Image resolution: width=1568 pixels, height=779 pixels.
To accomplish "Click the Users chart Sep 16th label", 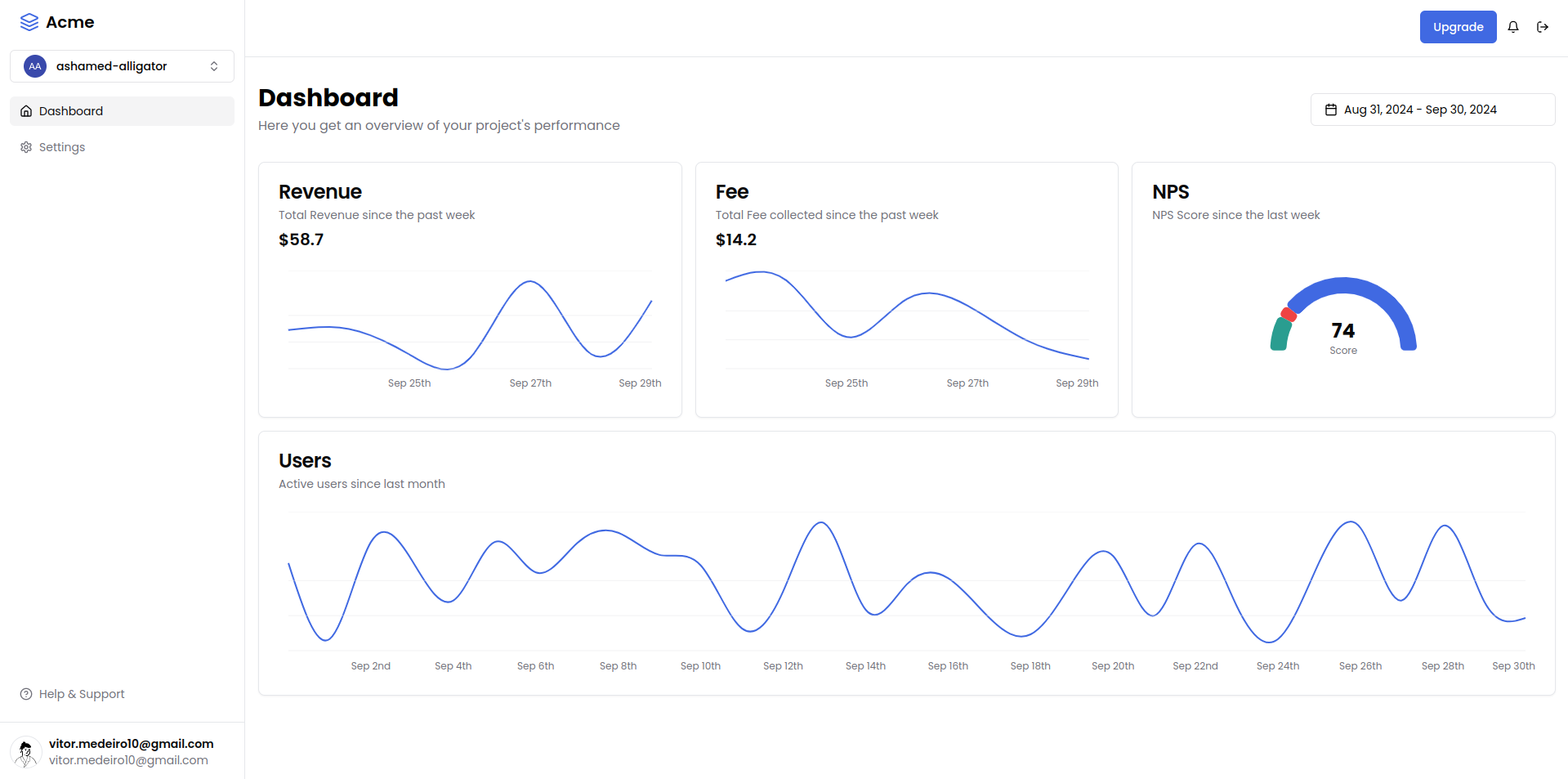I will tap(948, 665).
